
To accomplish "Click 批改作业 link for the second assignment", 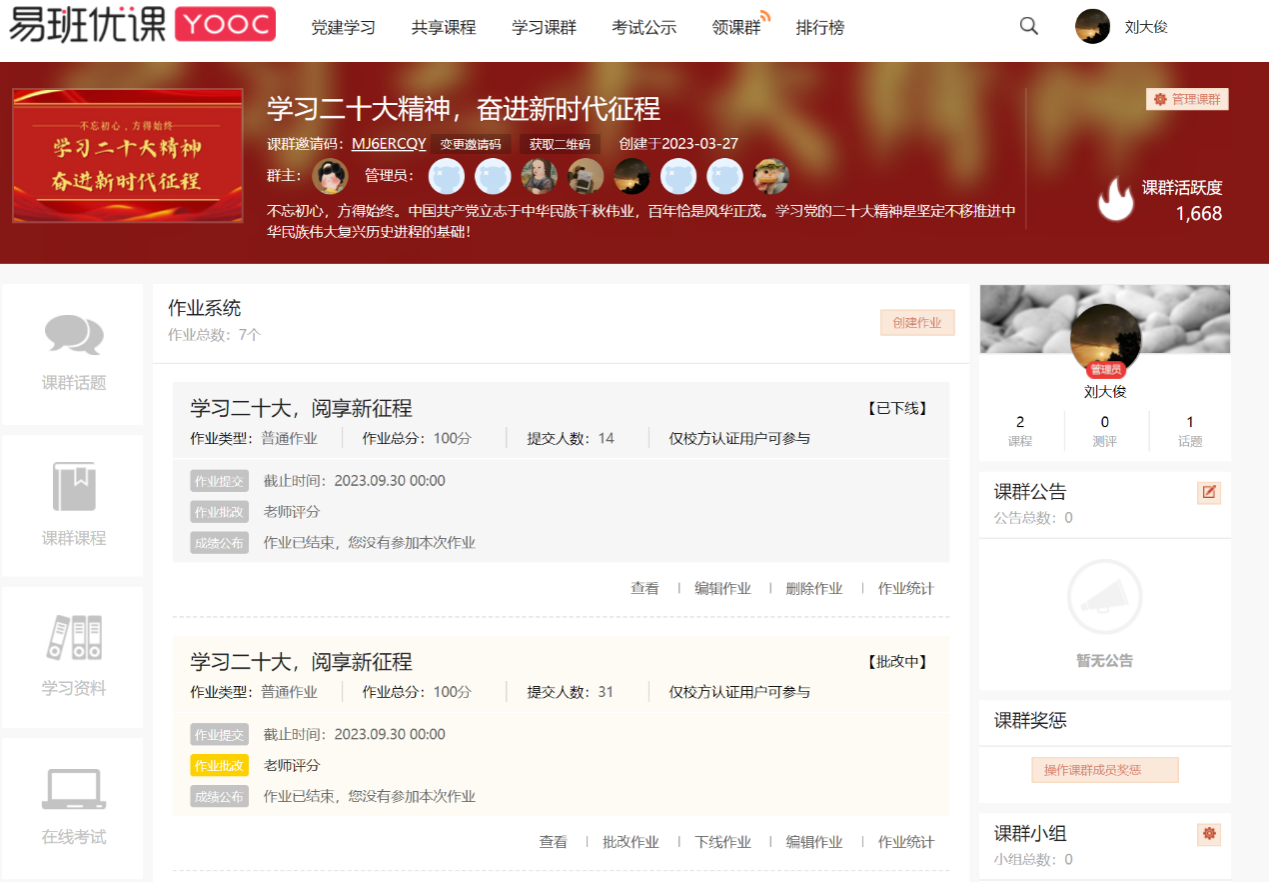I will point(630,842).
